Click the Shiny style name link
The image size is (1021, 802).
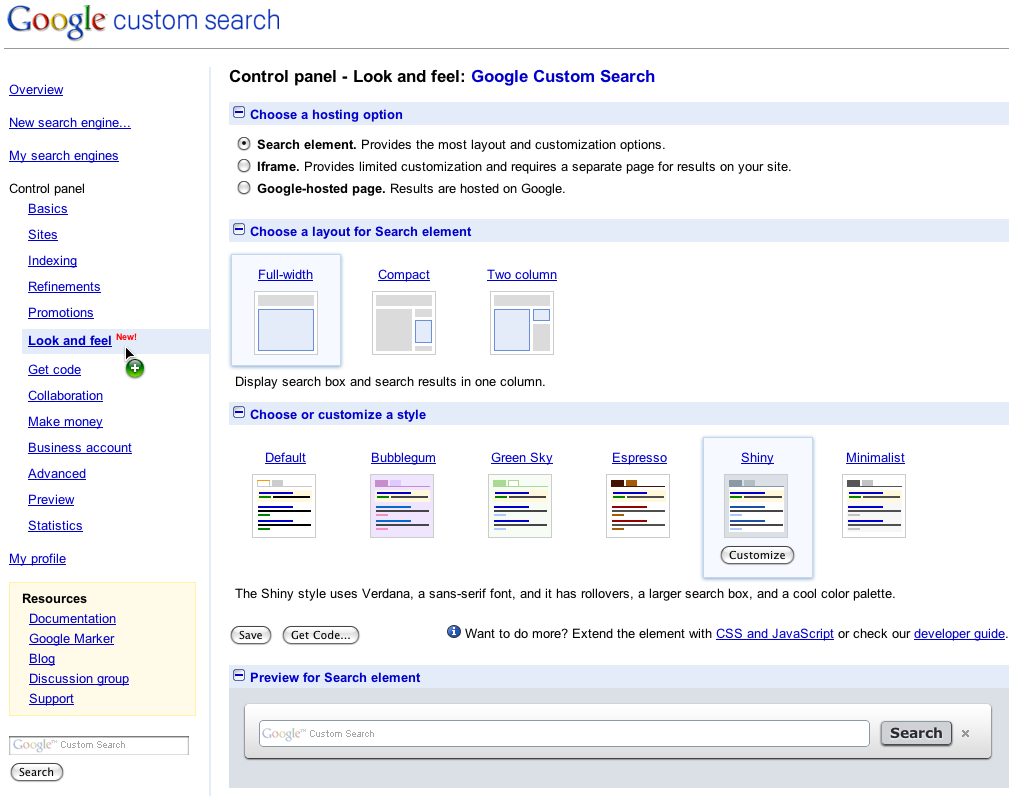click(x=757, y=458)
